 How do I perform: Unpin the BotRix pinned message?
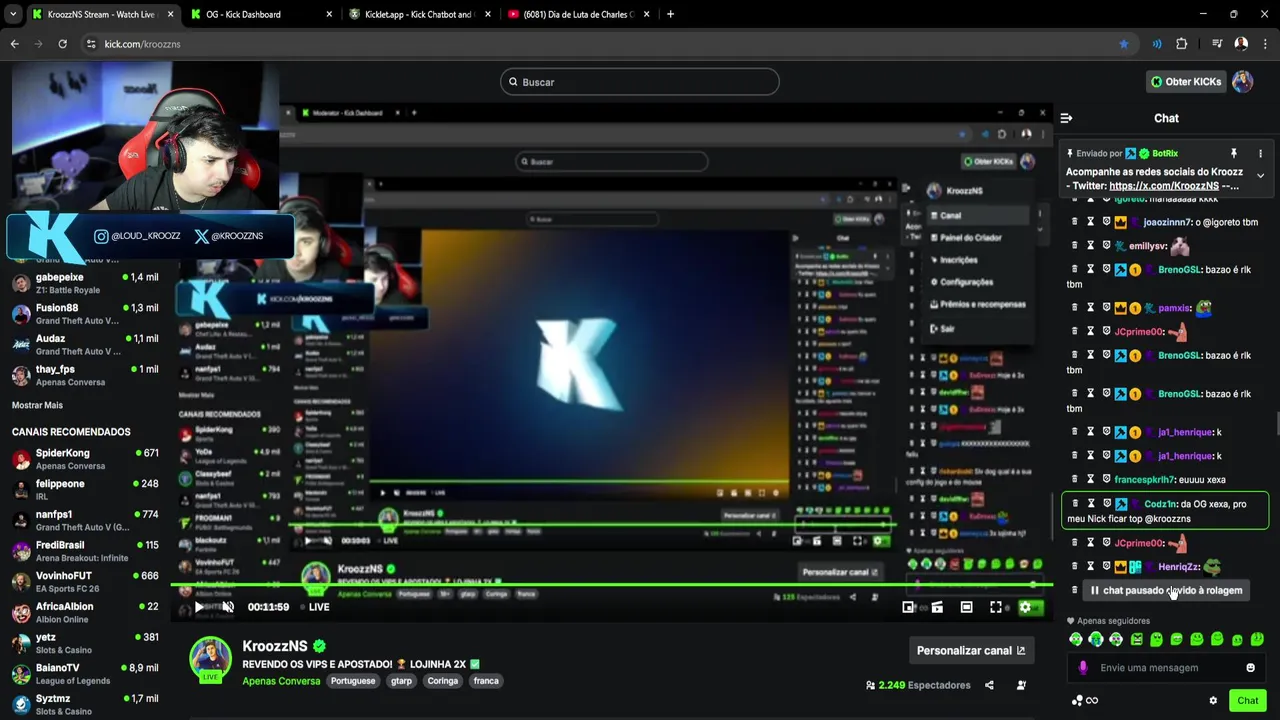(1233, 153)
